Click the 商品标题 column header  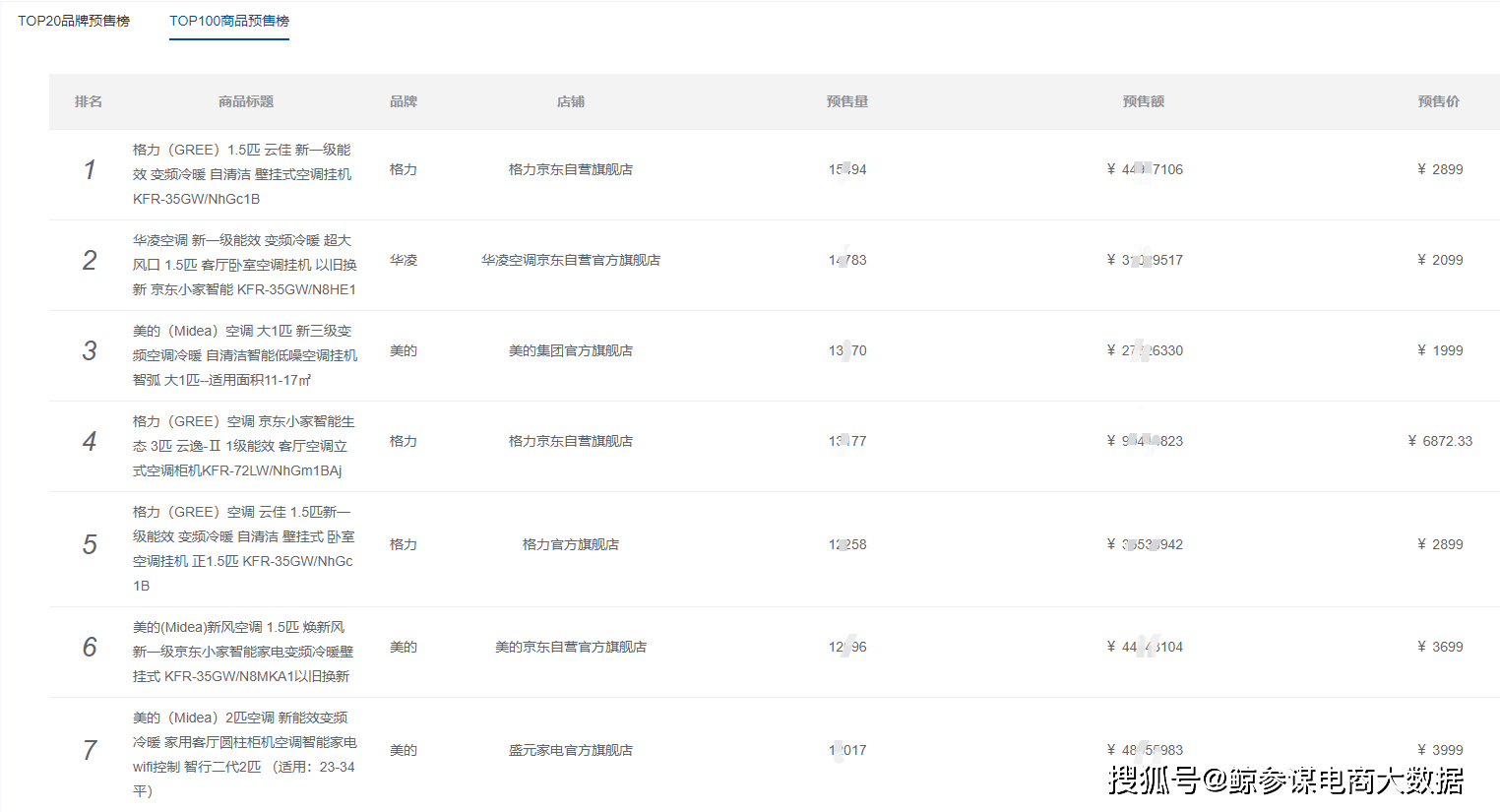246,101
